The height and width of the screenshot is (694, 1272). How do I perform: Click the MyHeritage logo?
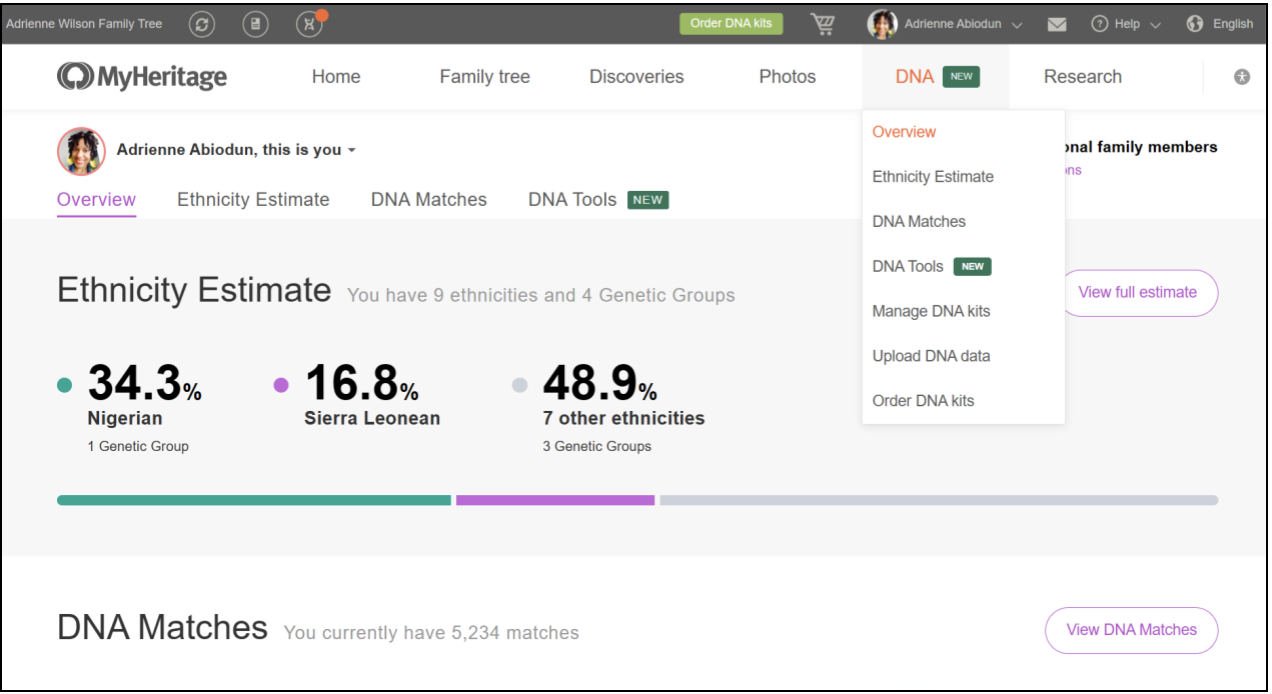pos(142,77)
